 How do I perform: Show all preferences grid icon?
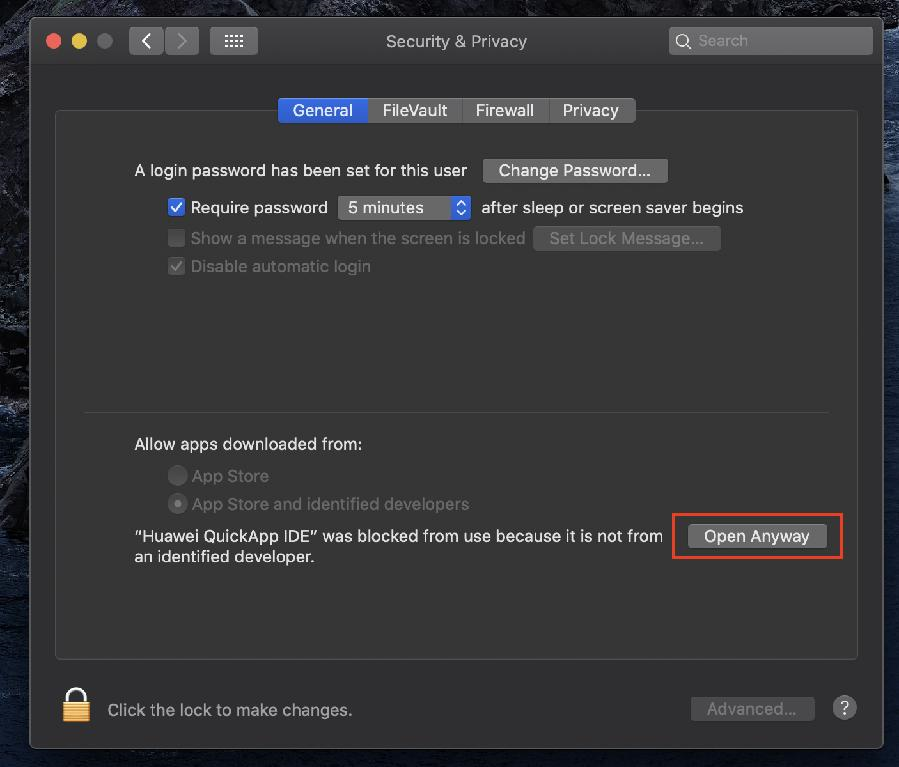coord(233,41)
